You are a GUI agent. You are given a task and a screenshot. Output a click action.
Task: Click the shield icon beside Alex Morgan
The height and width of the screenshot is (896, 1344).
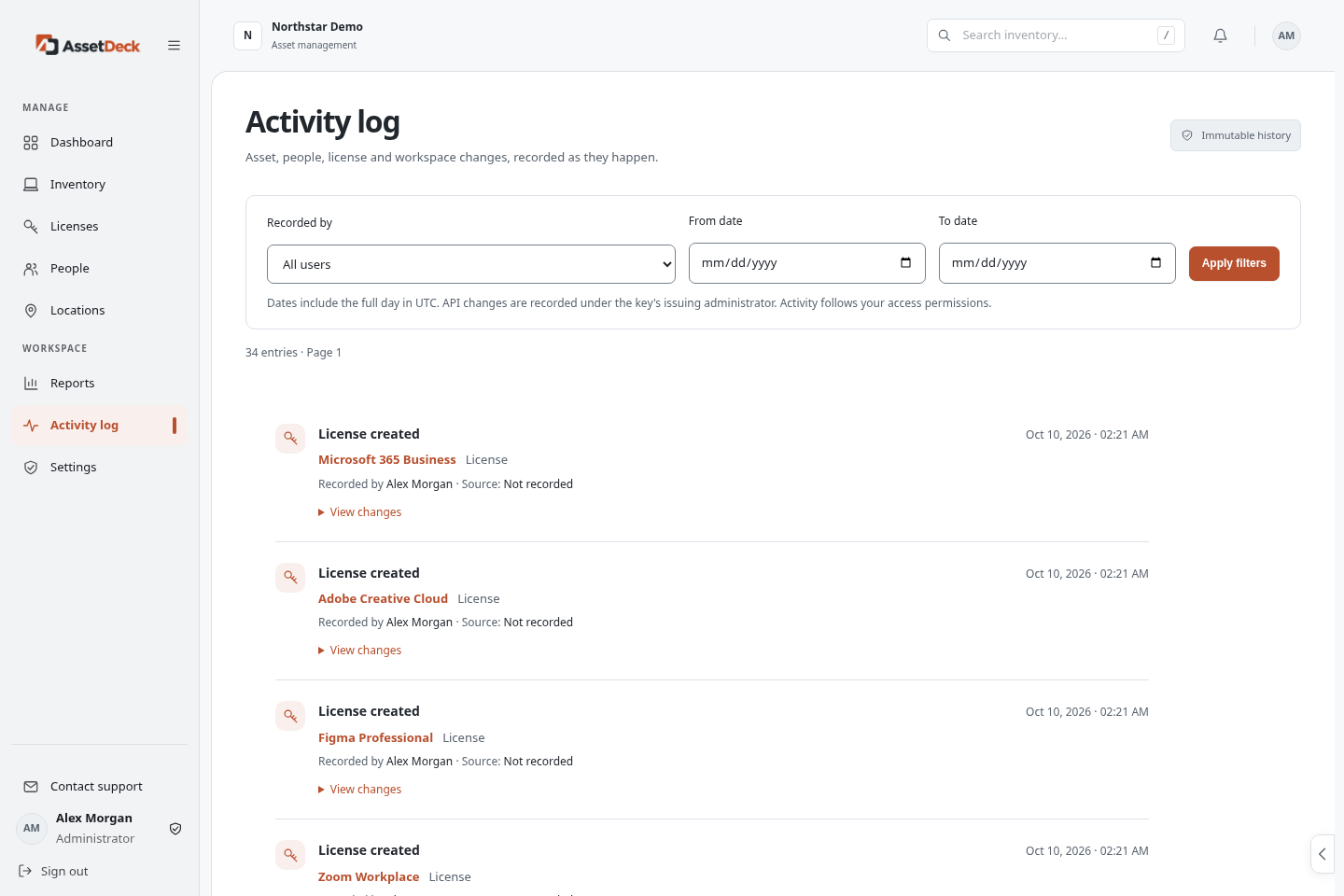pyautogui.click(x=175, y=829)
